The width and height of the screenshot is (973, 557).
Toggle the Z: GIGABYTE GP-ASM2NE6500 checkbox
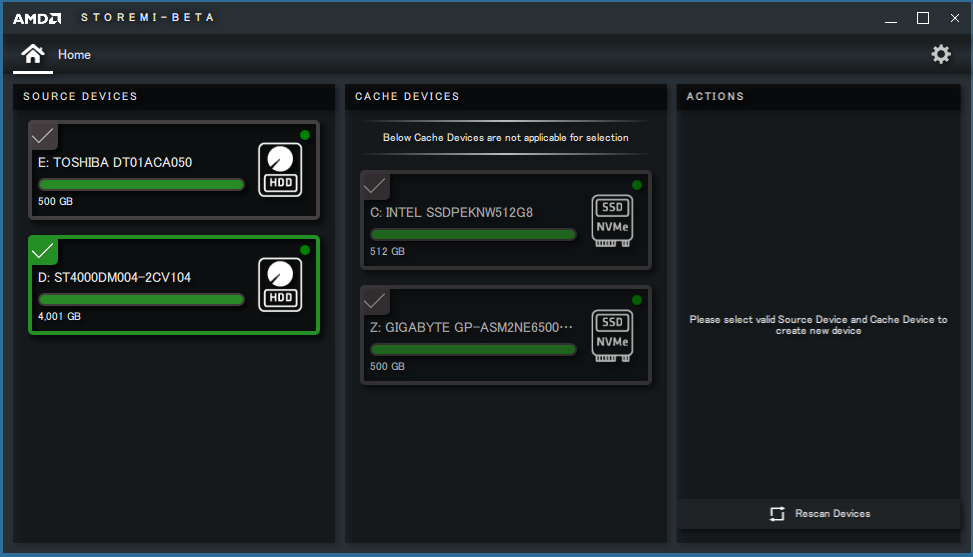[375, 301]
